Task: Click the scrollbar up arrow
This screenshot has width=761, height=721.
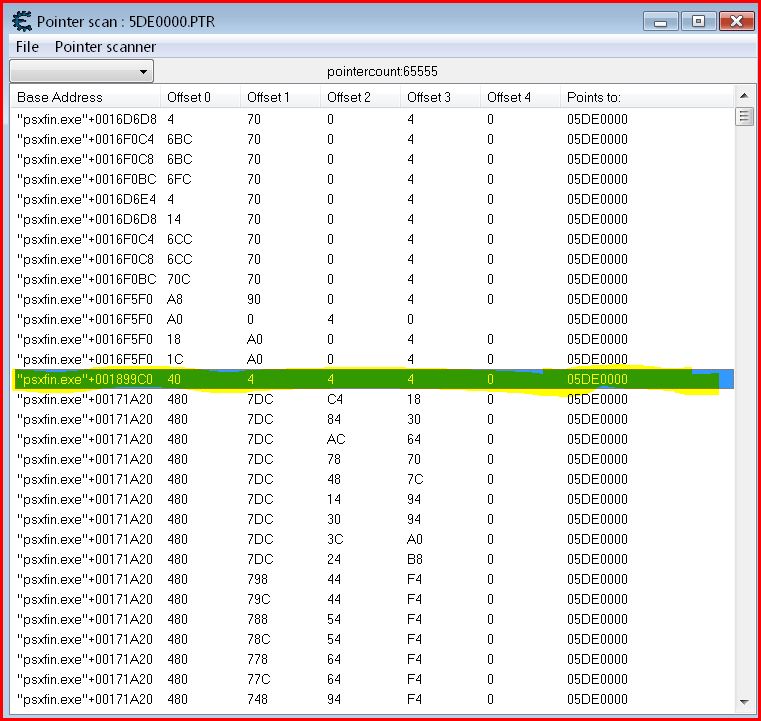Action: tap(743, 96)
